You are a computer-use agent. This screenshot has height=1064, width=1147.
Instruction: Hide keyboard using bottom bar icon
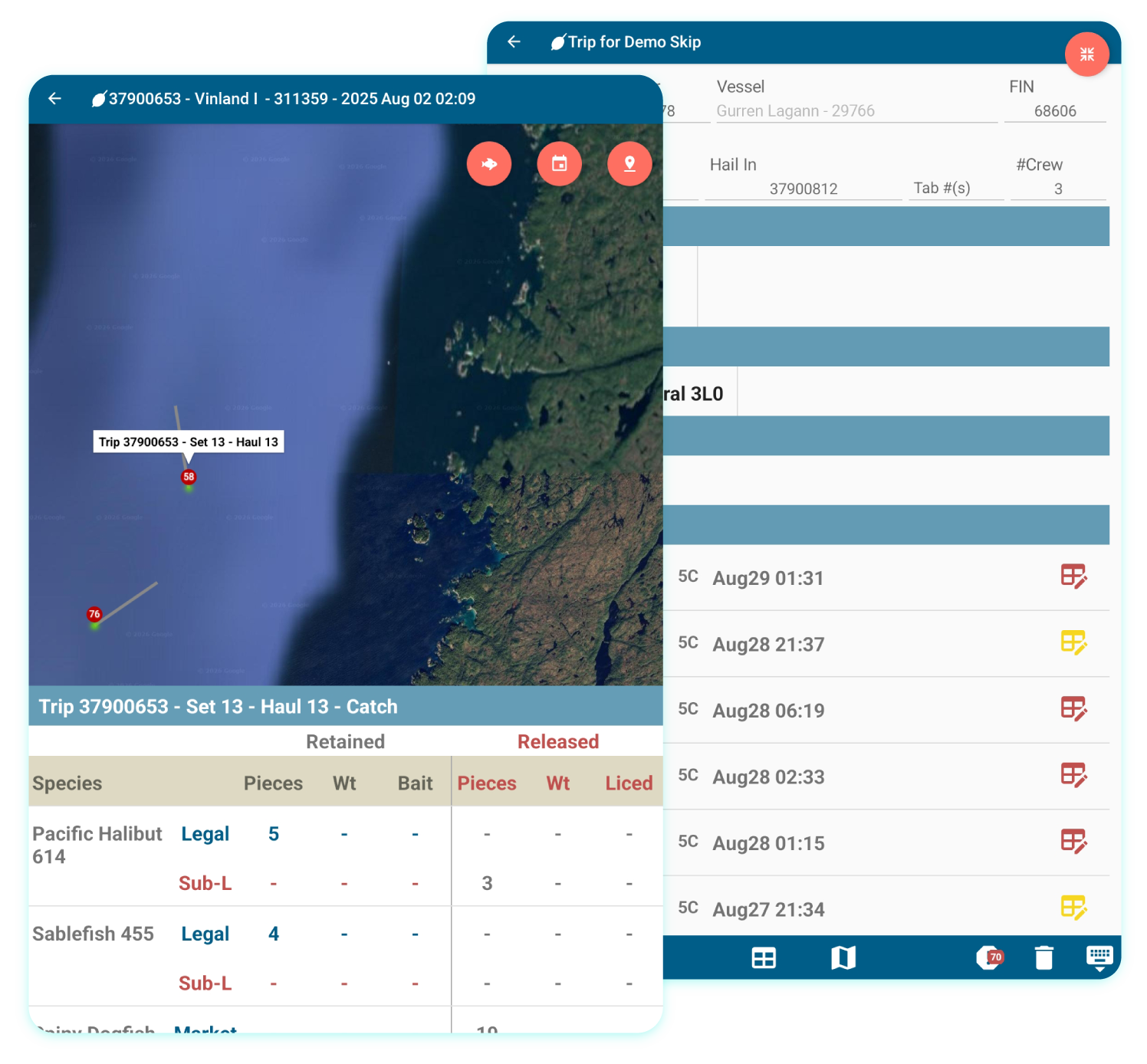coord(1099,957)
